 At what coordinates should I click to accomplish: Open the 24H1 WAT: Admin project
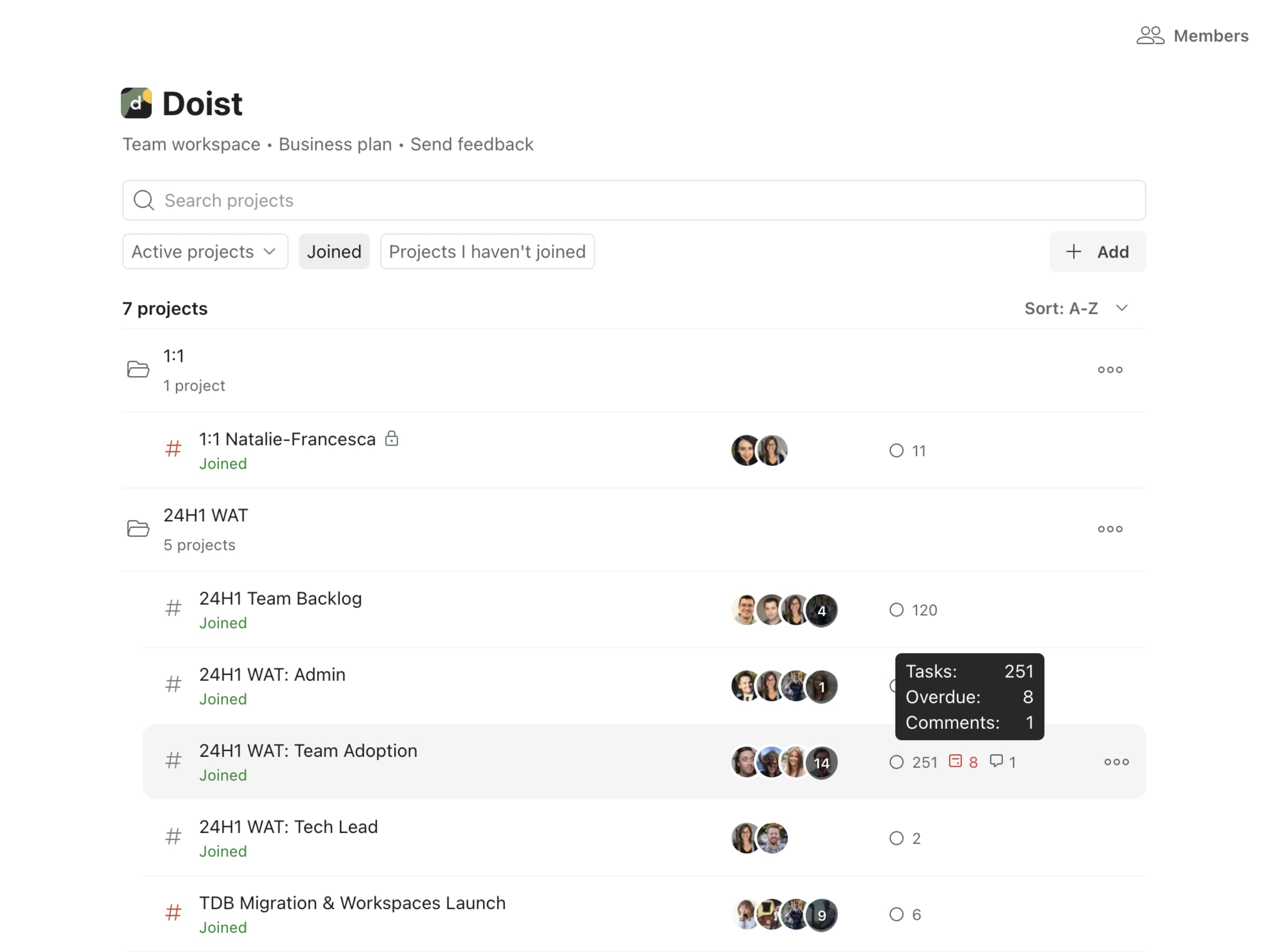(272, 675)
